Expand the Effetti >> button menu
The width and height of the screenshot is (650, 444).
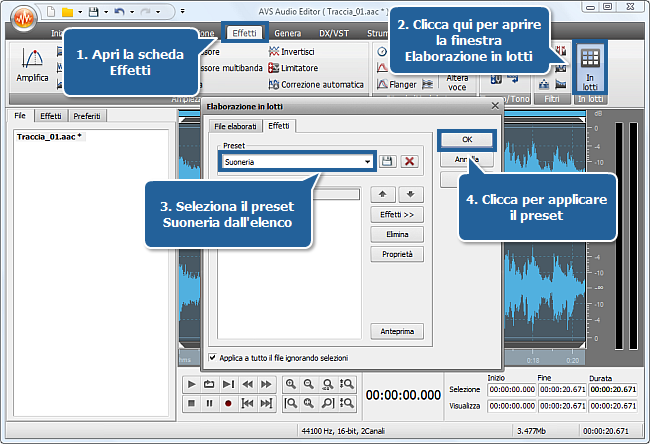pyautogui.click(x=397, y=214)
